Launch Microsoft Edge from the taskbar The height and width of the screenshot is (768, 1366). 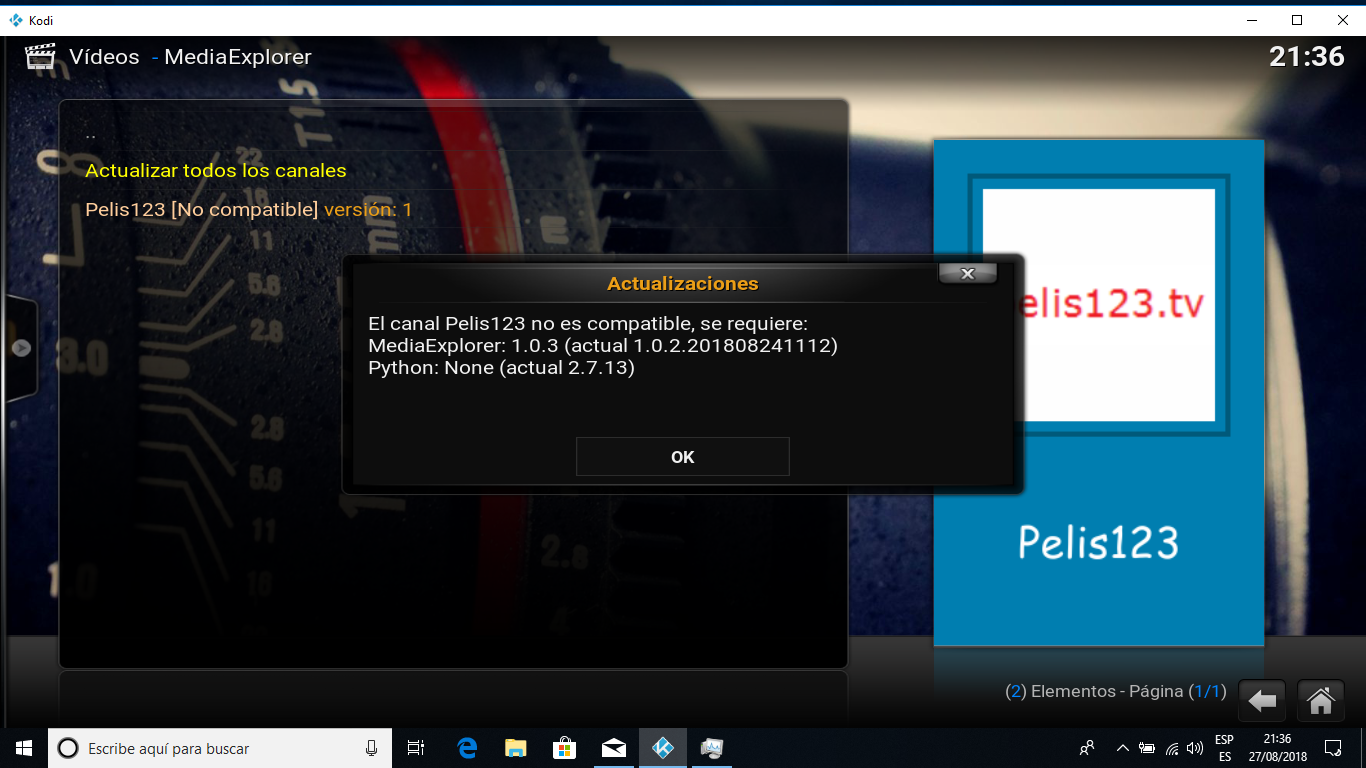click(467, 748)
